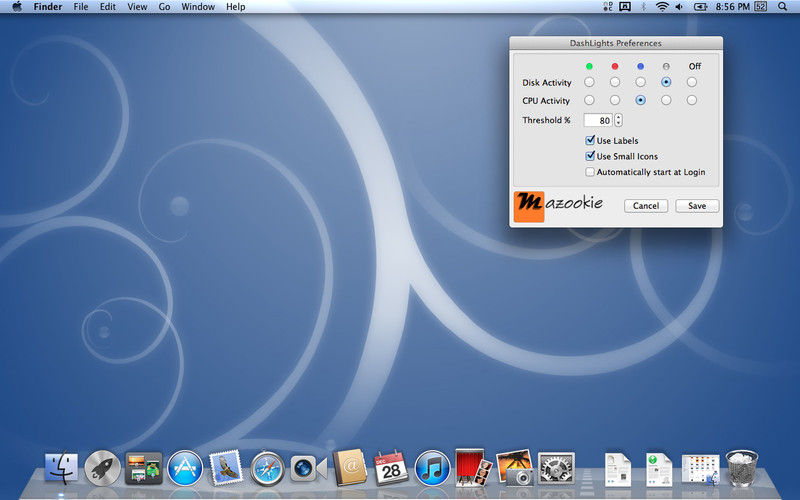
Task: Set CPU Activity to gray light
Action: click(x=666, y=101)
